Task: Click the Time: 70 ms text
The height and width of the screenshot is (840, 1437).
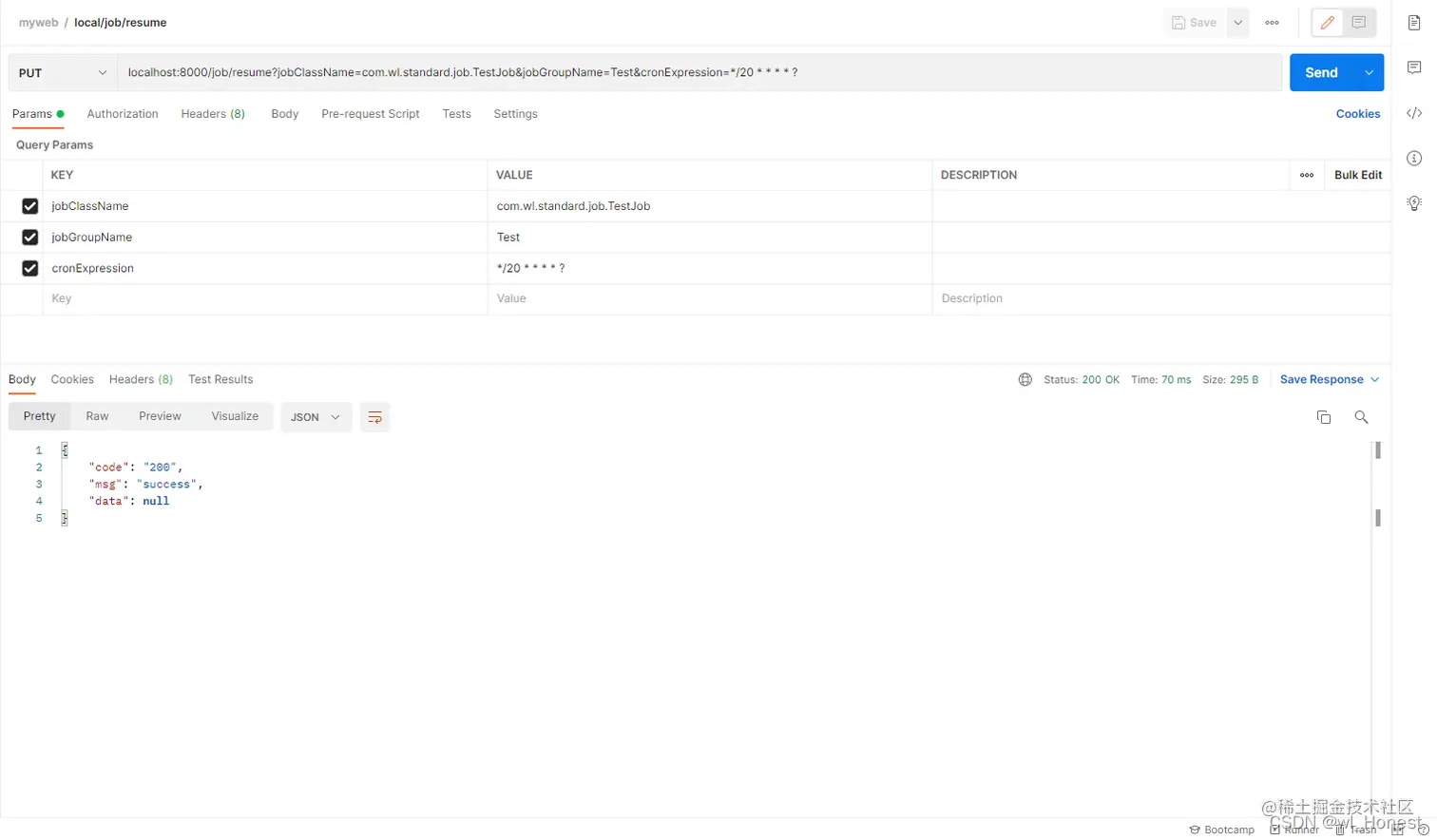Action: click(x=1160, y=379)
